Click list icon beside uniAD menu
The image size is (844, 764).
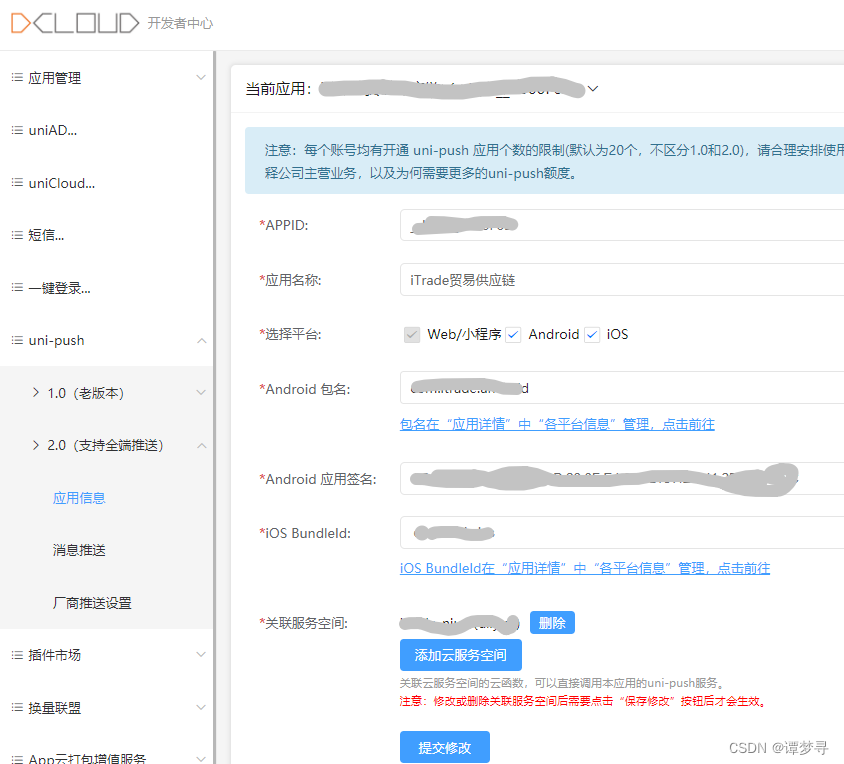tap(17, 130)
